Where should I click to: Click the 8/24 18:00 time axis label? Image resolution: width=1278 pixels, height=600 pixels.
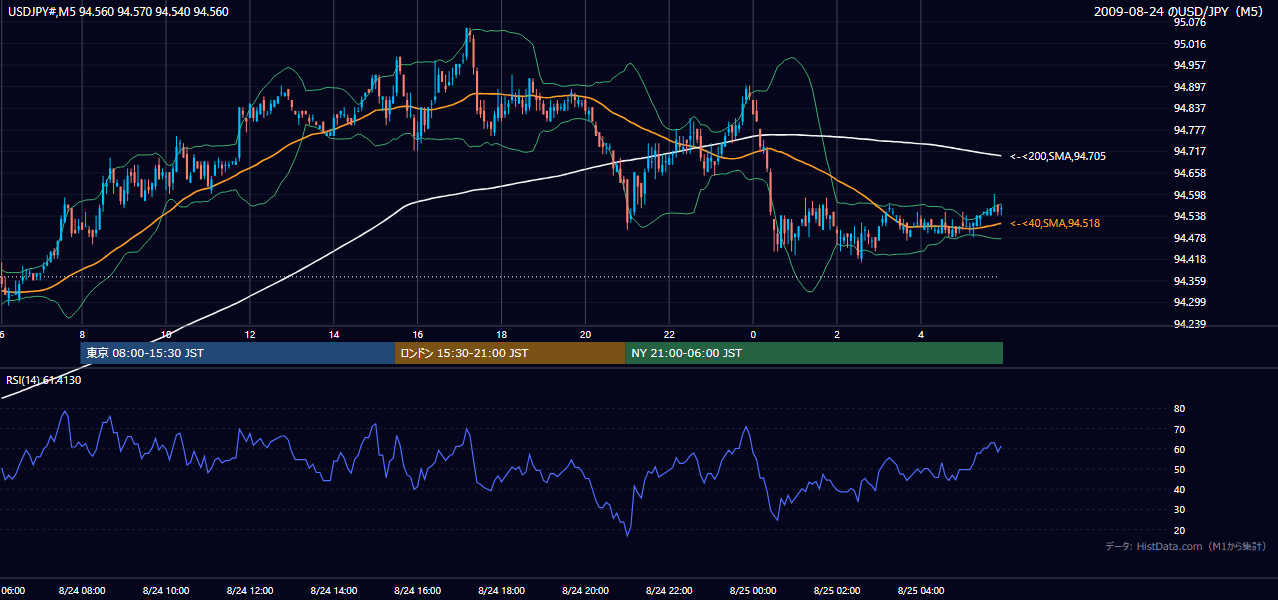[502, 590]
